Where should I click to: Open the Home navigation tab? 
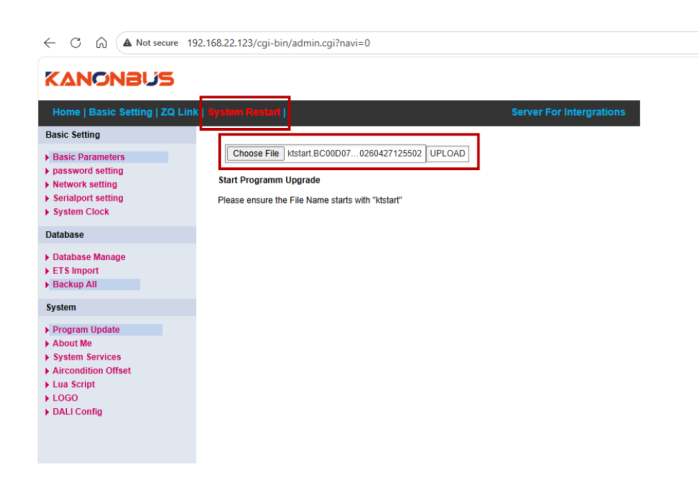click(x=66, y=112)
